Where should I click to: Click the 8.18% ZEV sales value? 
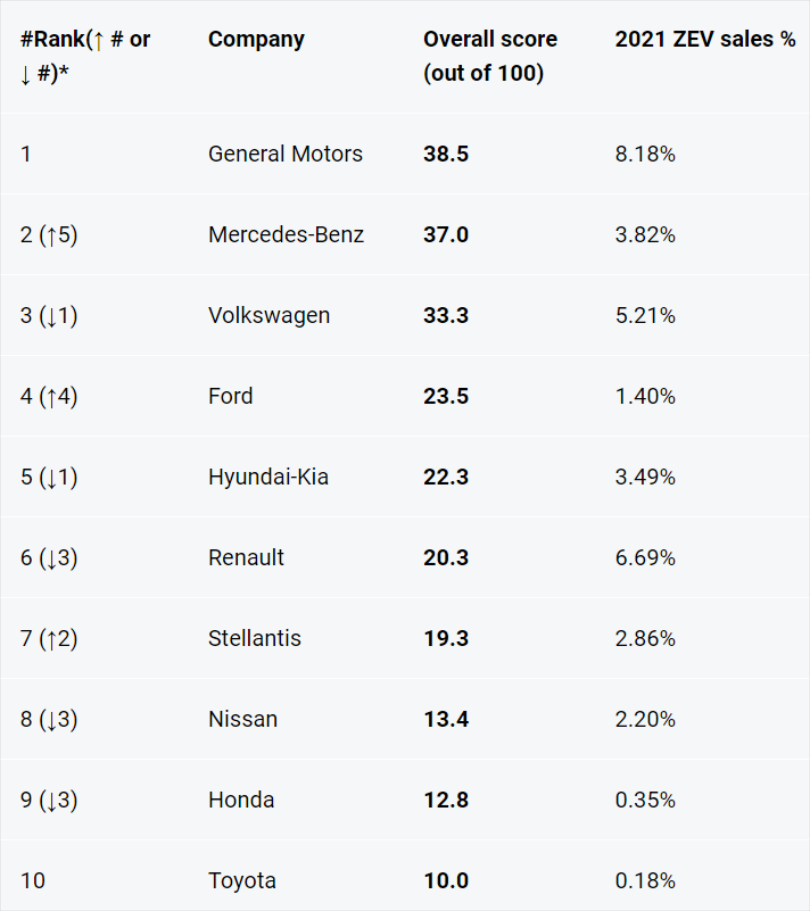pyautogui.click(x=645, y=154)
